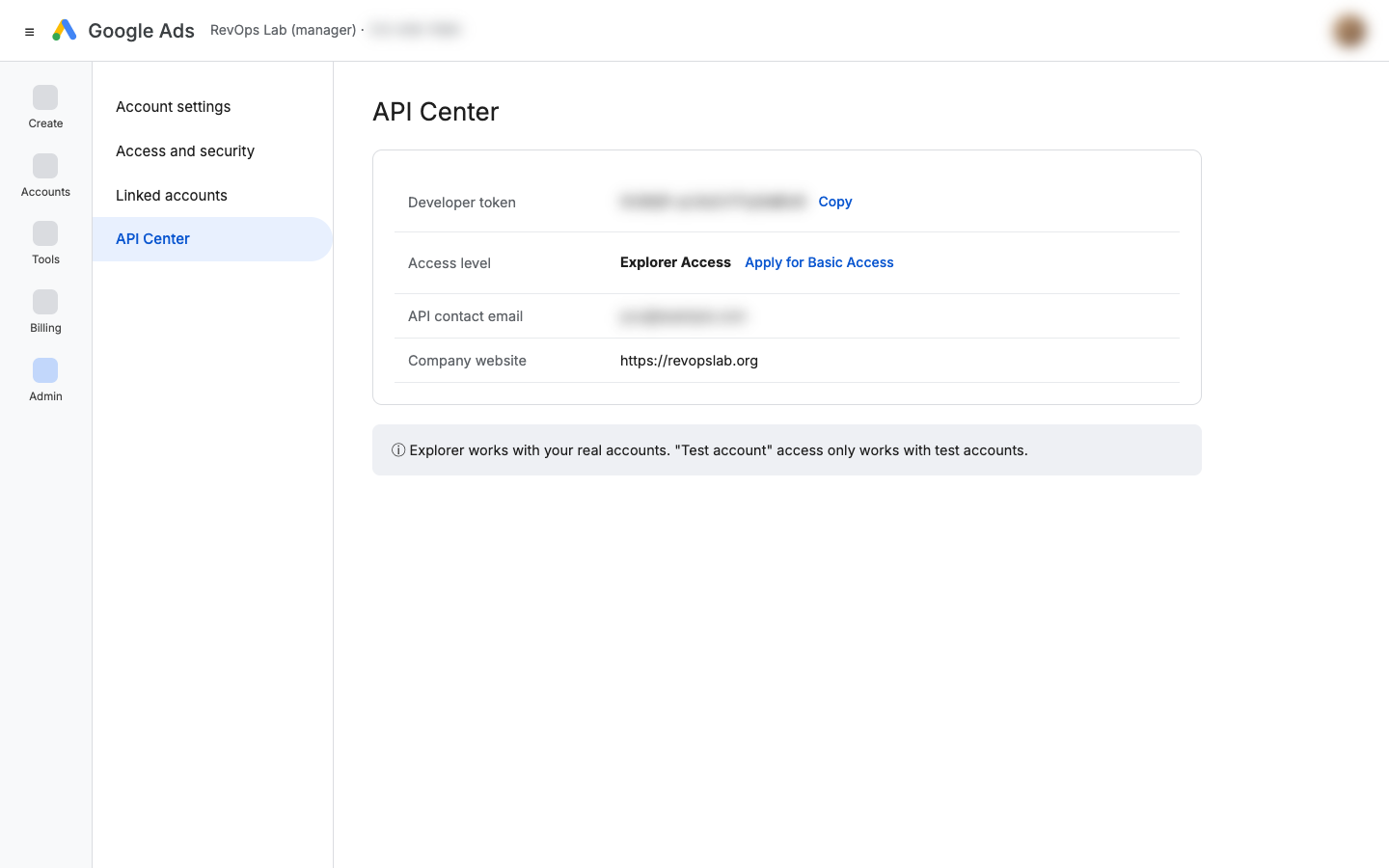Go to Account settings
Image resolution: width=1389 pixels, height=868 pixels.
click(174, 107)
